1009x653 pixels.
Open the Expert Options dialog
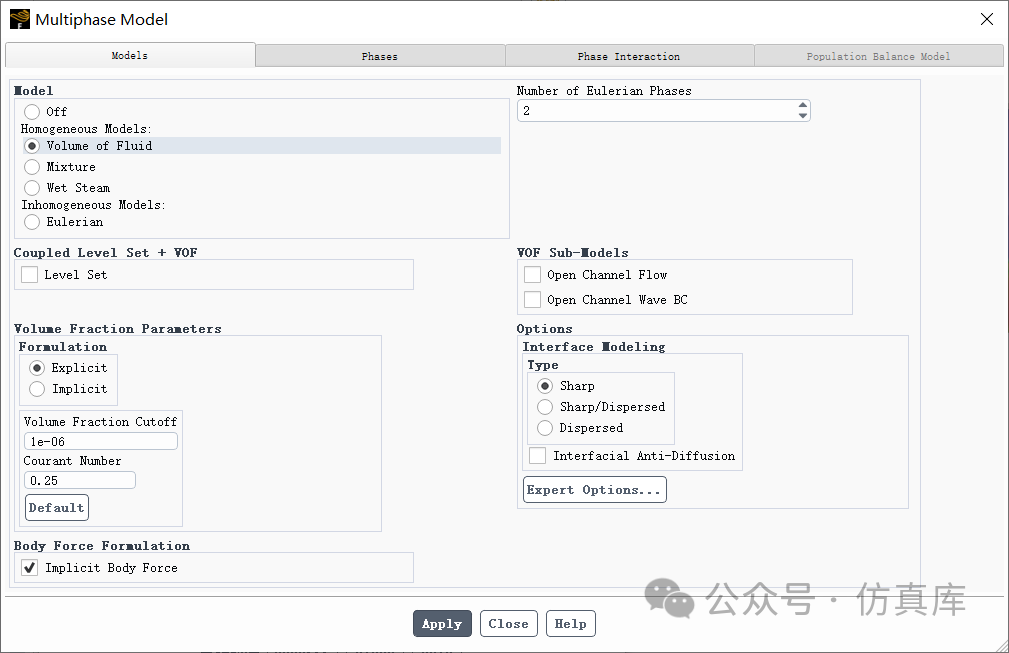click(x=594, y=489)
